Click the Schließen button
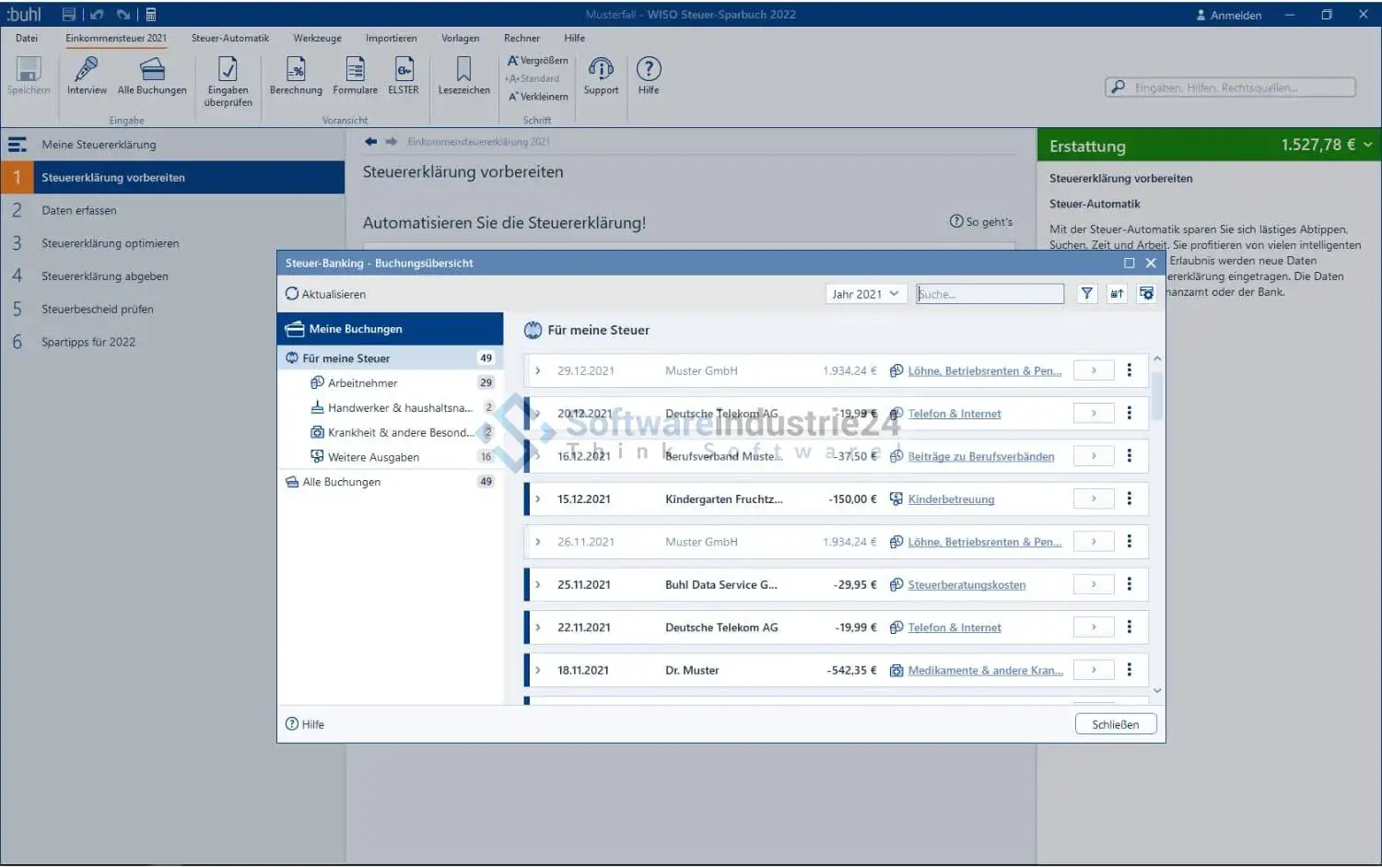 pyautogui.click(x=1115, y=725)
